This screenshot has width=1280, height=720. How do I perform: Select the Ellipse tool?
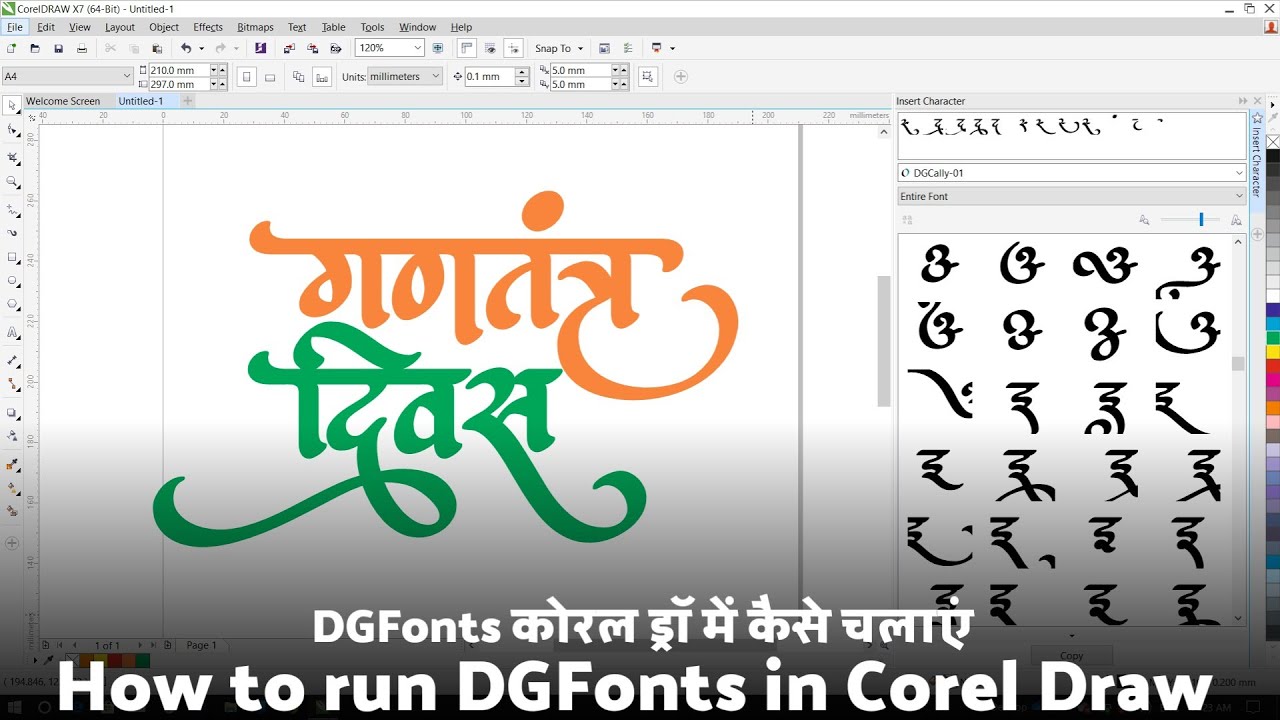[12, 280]
